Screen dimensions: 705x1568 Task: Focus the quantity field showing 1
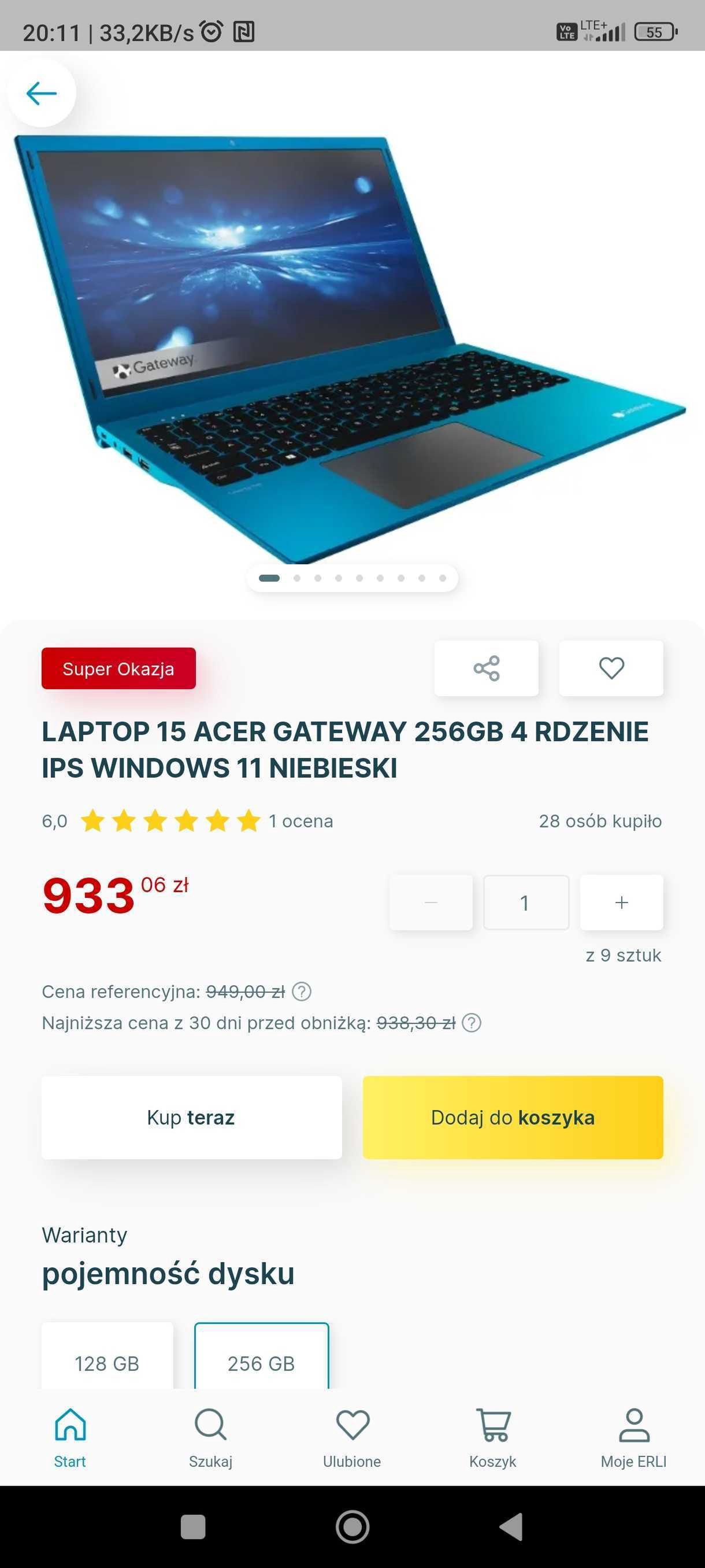coord(525,902)
